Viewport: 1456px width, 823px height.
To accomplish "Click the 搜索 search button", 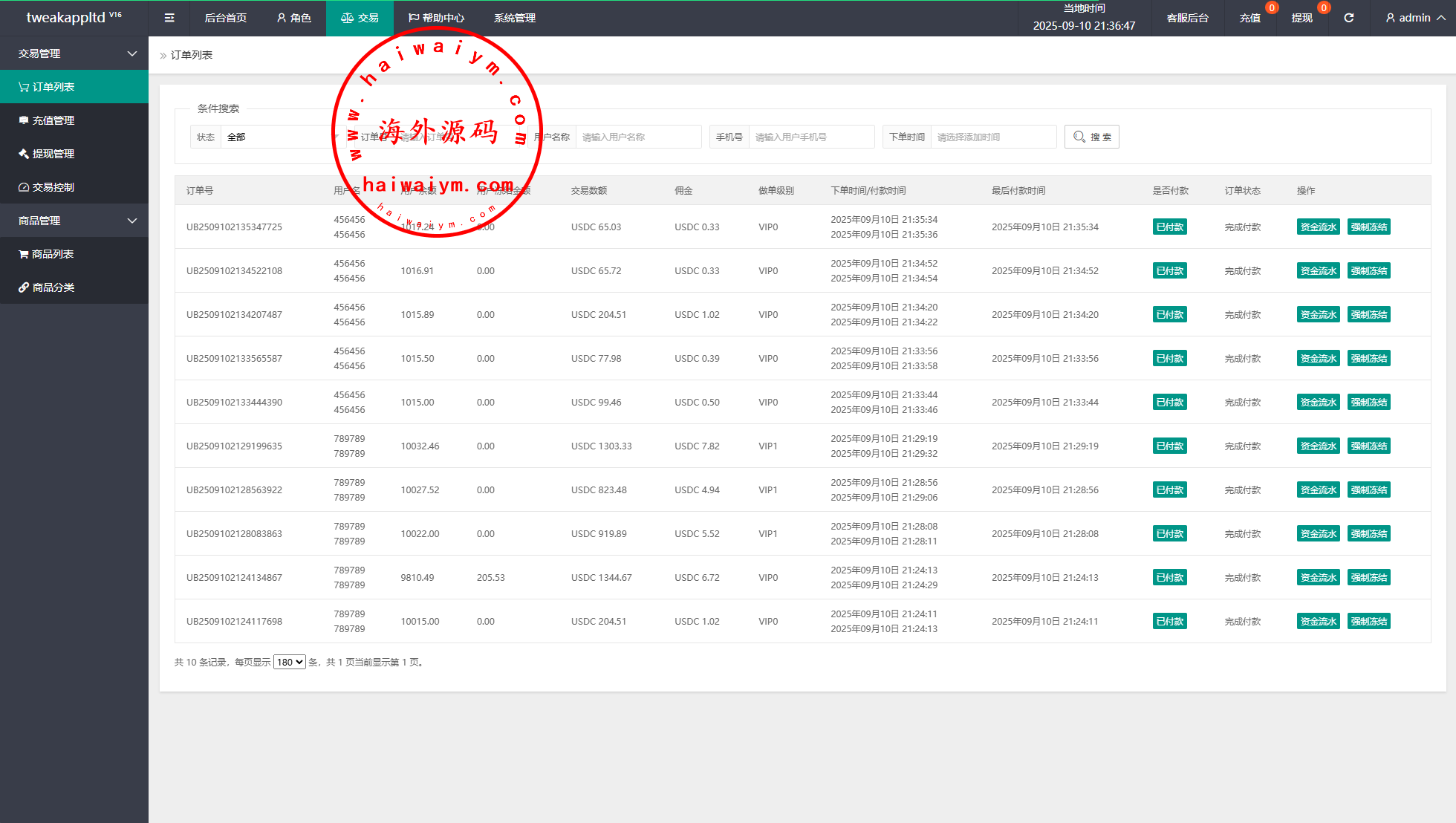I will point(1092,137).
